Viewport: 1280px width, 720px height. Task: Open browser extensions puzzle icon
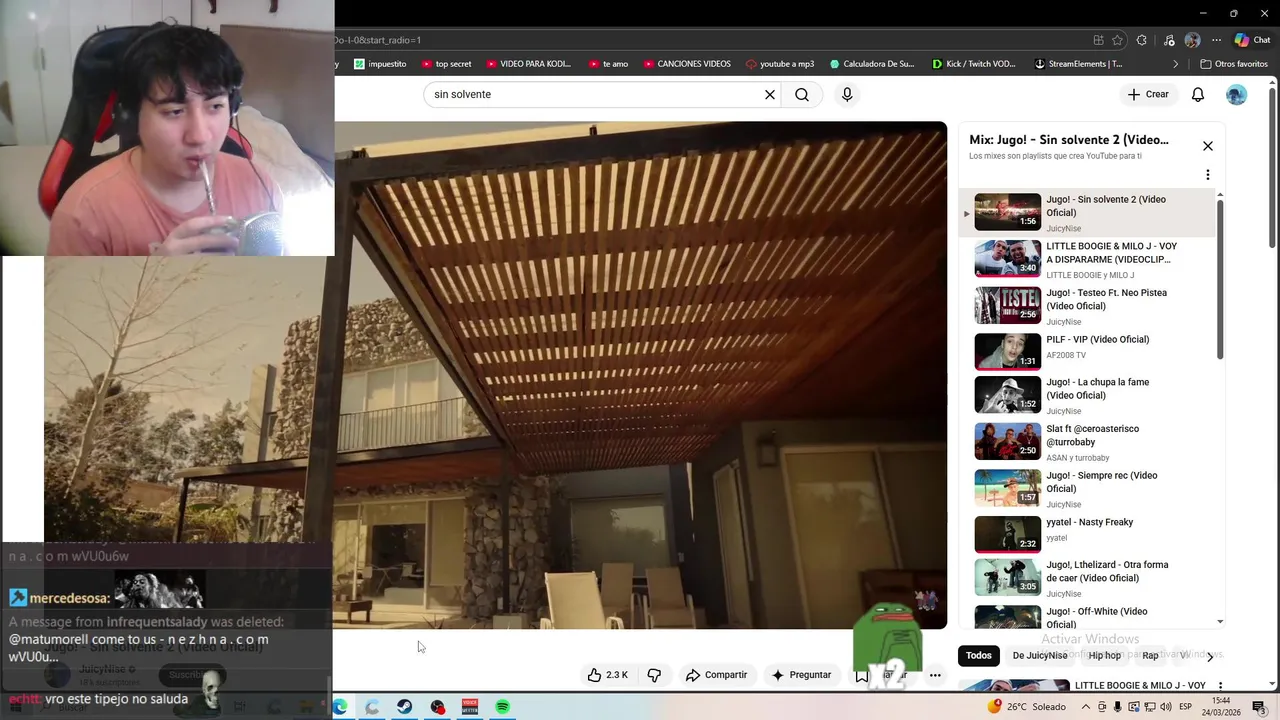pyautogui.click(x=1142, y=40)
